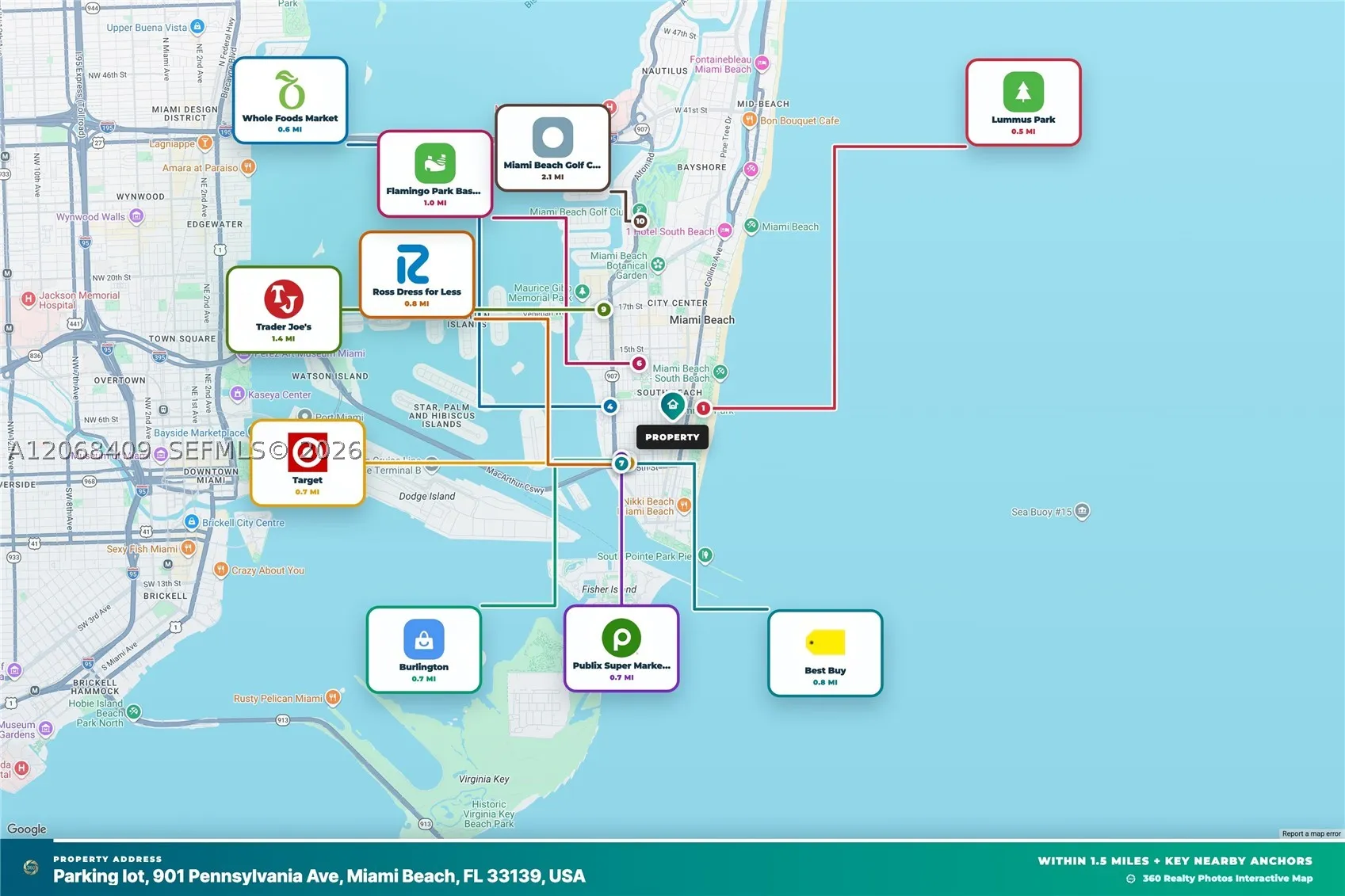Open the Museum Gardens pin
This screenshot has width=1345, height=896.
(46, 729)
